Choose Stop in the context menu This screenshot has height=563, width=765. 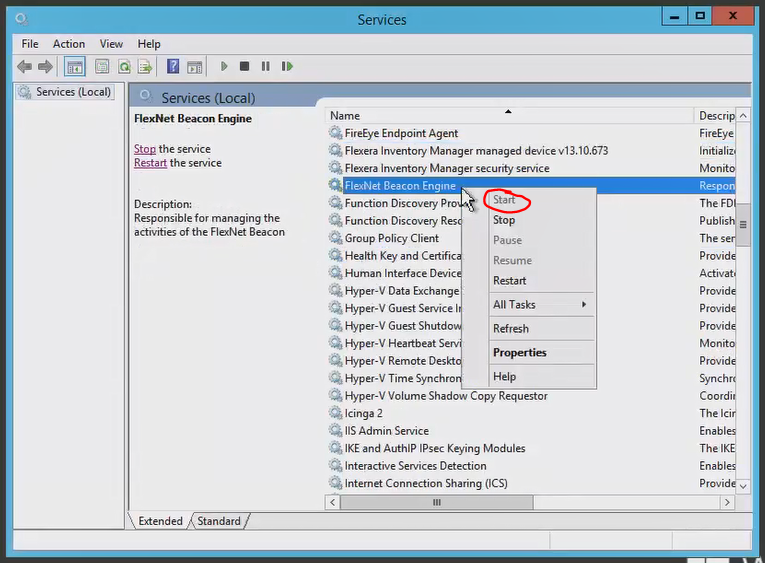click(x=529, y=220)
